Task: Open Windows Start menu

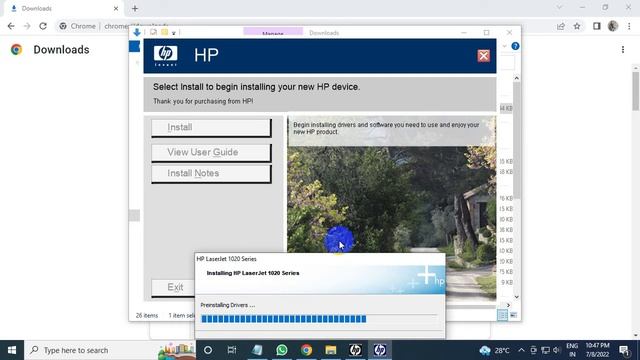Action: tap(12, 350)
